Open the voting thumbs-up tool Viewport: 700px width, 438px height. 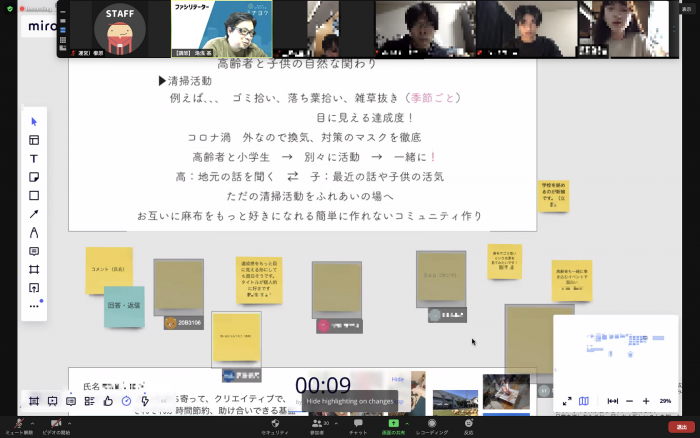tap(108, 401)
